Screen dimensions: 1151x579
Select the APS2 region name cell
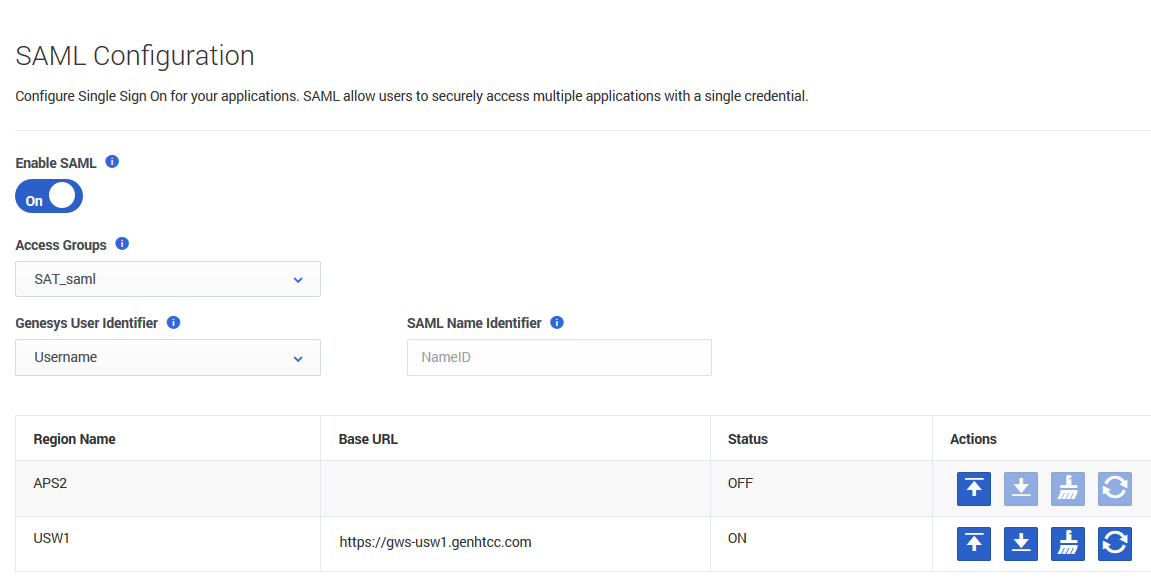50,483
